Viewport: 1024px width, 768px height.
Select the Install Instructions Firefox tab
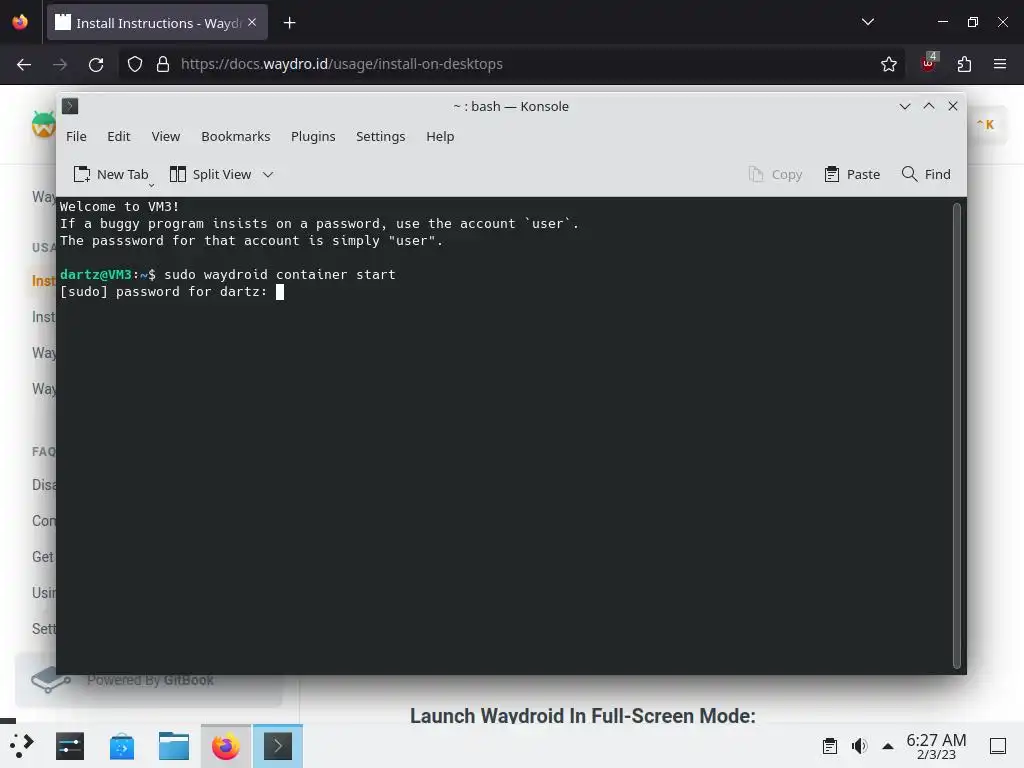point(157,23)
